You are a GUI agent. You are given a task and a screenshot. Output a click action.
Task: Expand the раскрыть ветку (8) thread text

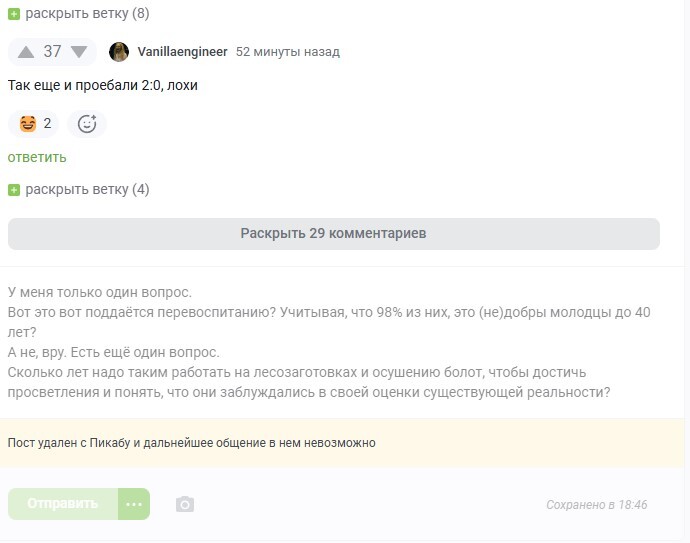pos(87,15)
